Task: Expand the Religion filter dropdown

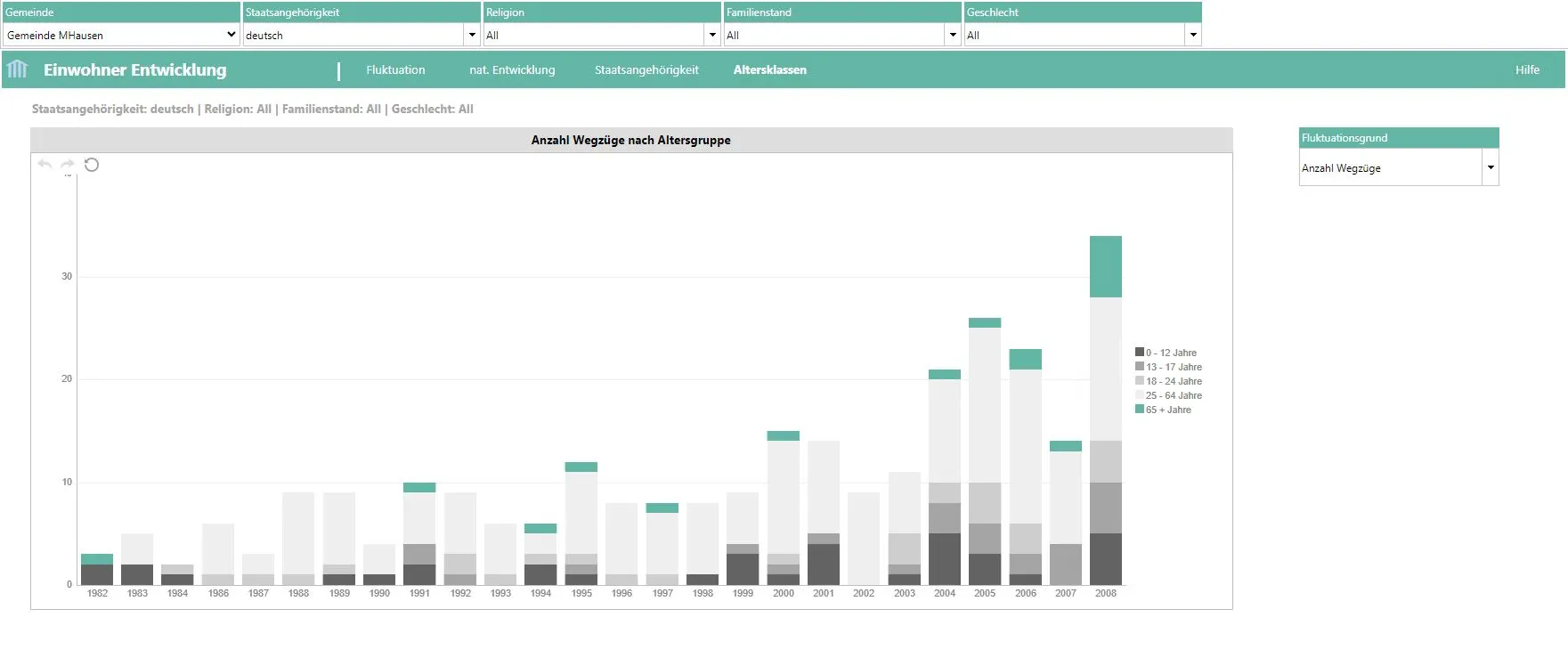Action: (x=712, y=35)
